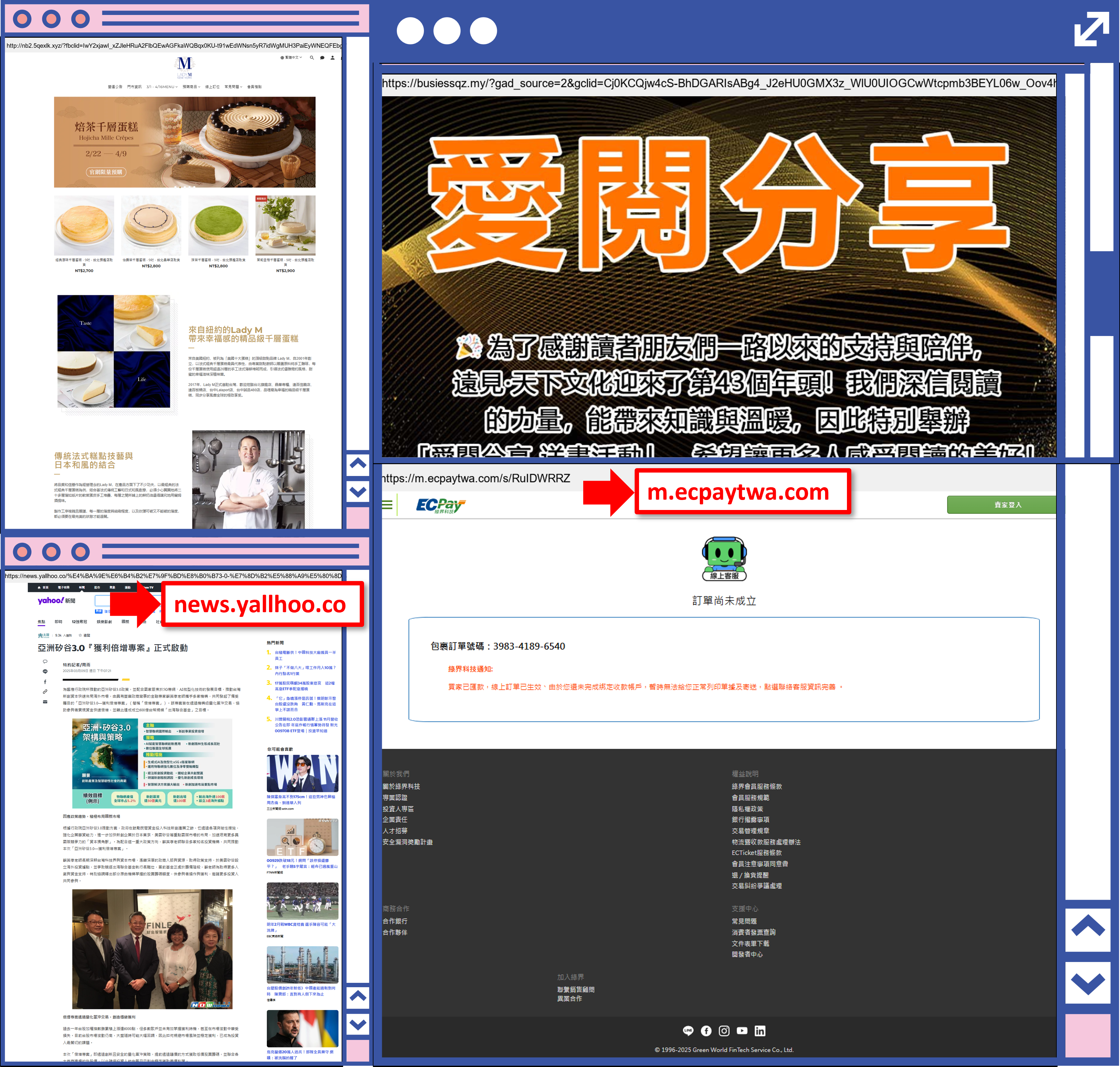Copy link icon beside Yahoo article

pyautogui.click(x=45, y=692)
